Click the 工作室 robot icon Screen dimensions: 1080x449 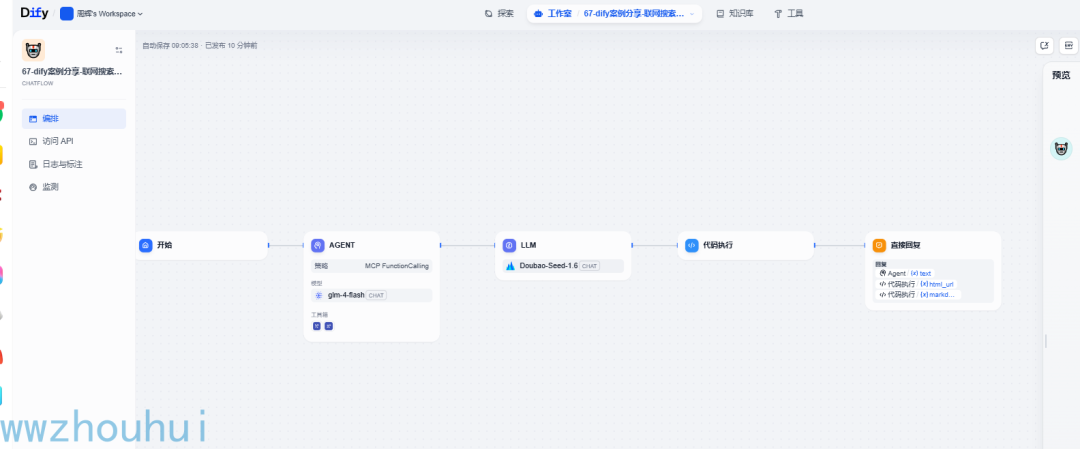click(539, 14)
